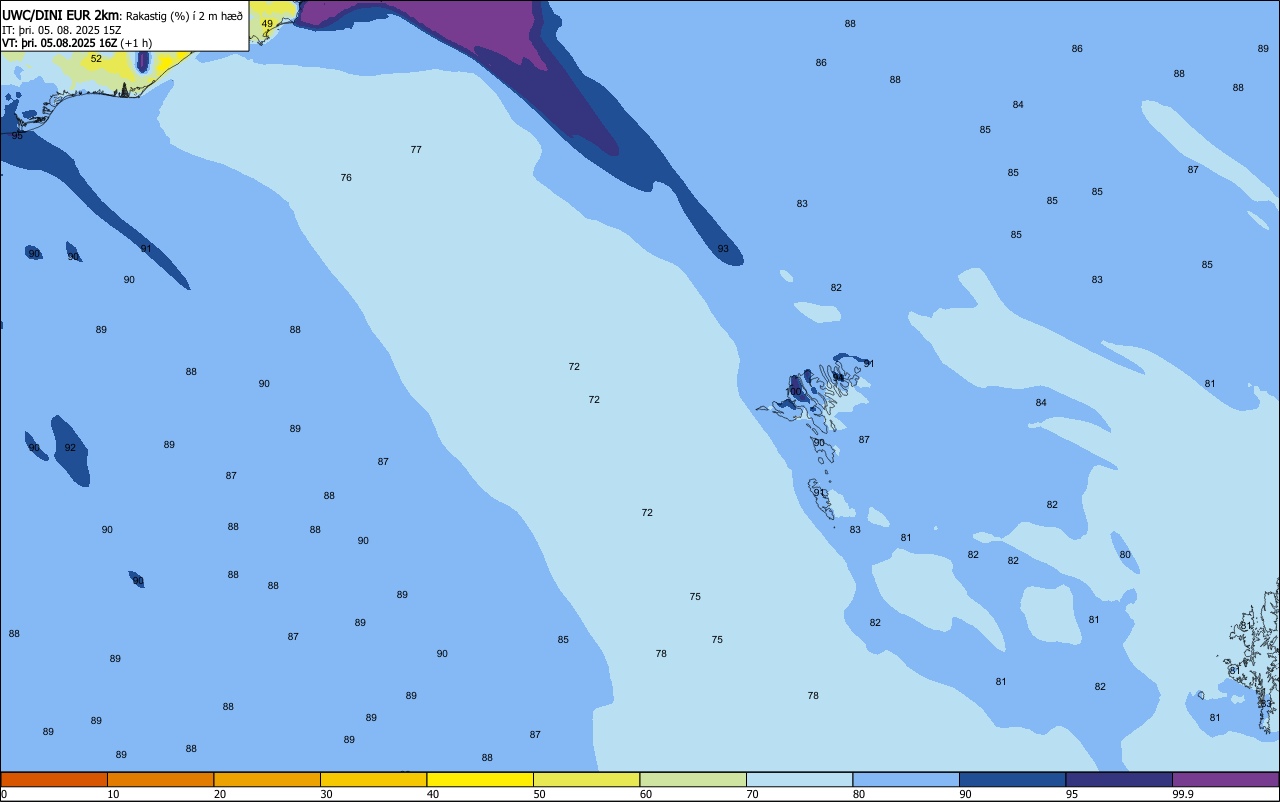Click the map humidity value '49'
This screenshot has height=802, width=1280.
click(x=267, y=24)
